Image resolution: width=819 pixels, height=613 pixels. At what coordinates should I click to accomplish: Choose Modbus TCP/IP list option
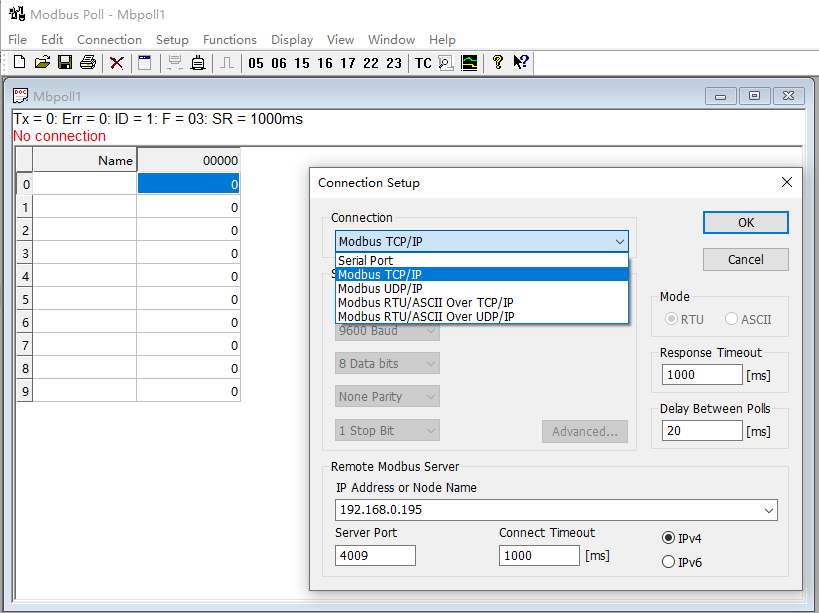click(x=482, y=274)
